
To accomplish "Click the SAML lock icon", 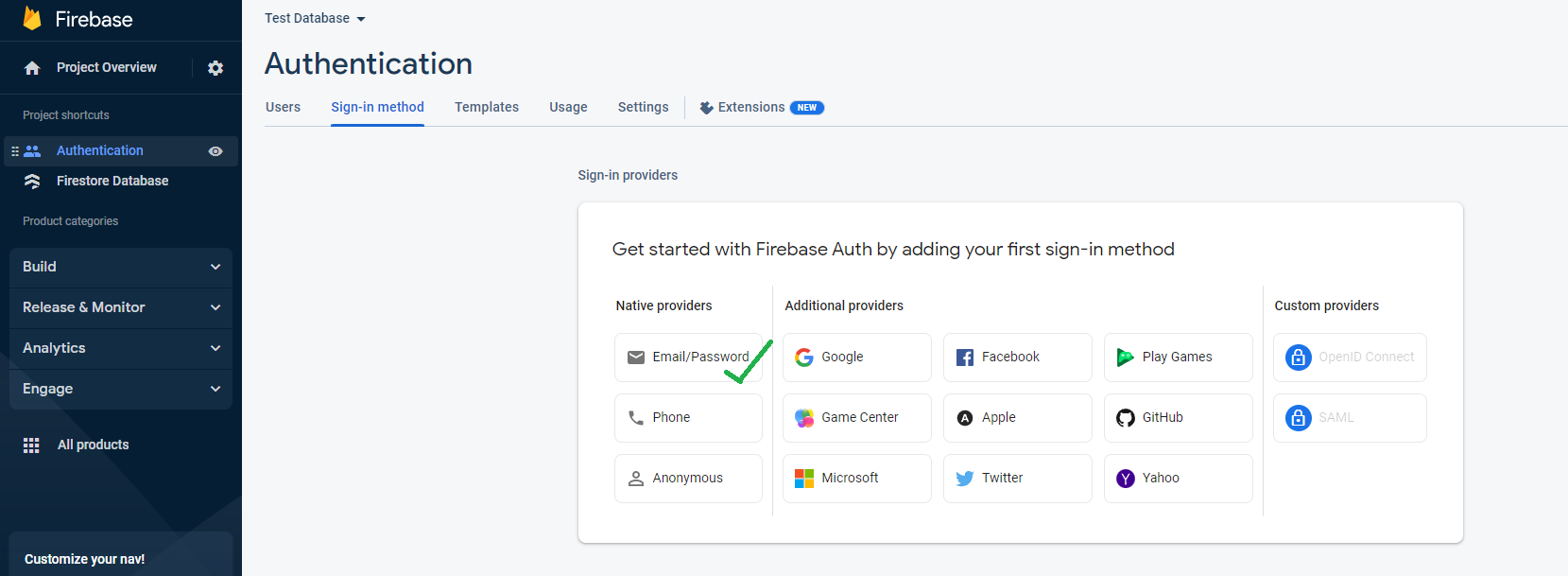I will (1299, 418).
